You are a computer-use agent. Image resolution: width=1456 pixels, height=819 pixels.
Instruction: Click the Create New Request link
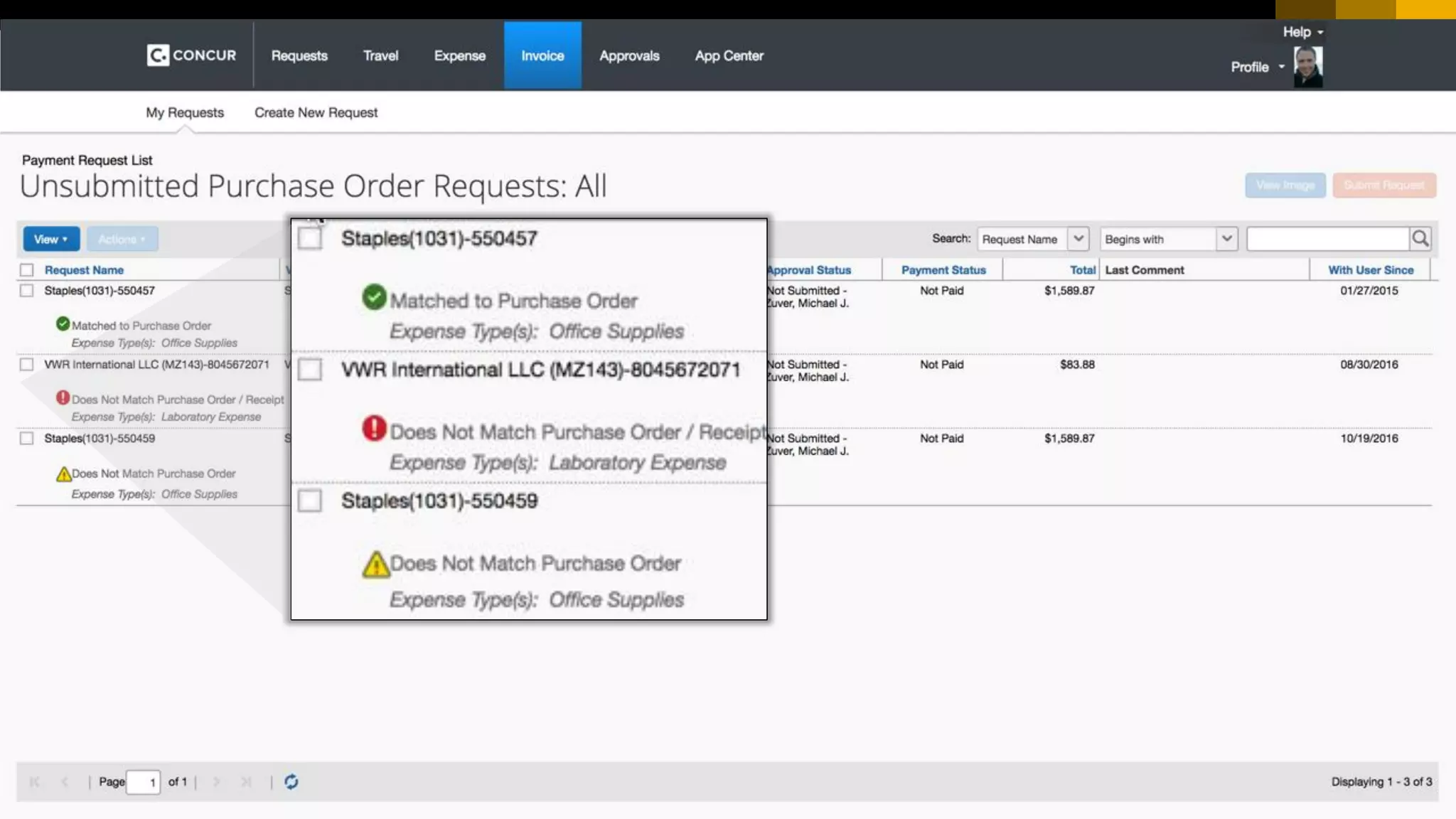pyautogui.click(x=316, y=112)
